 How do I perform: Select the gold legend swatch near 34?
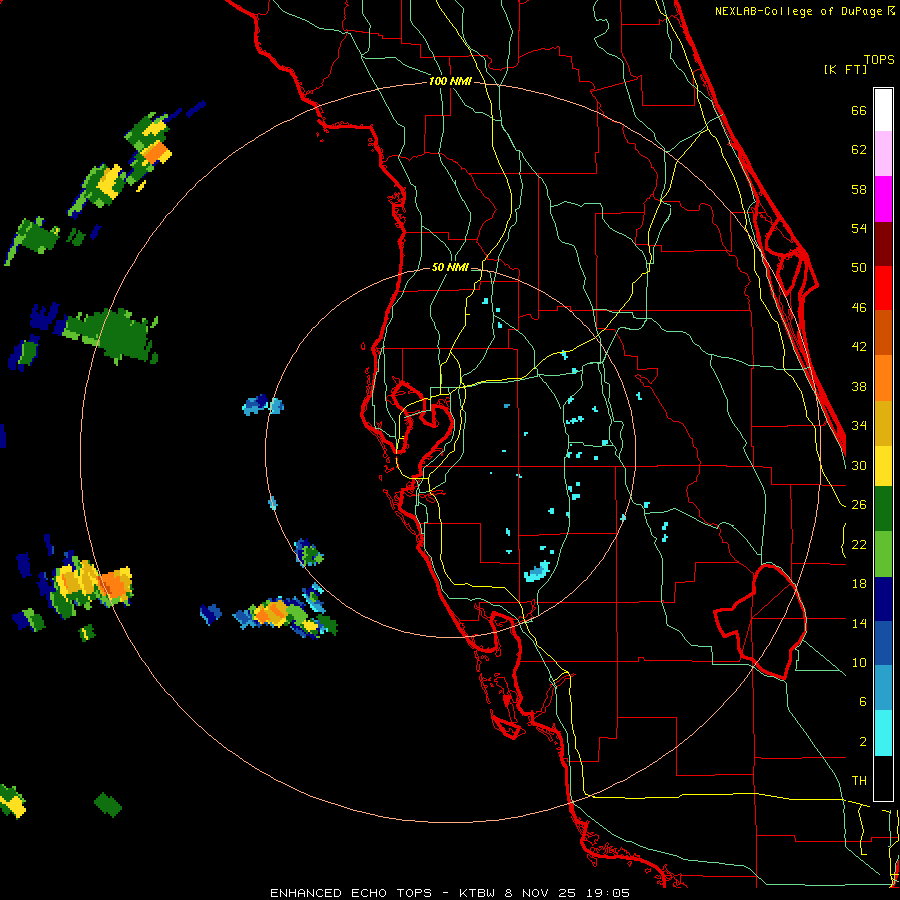[883, 423]
